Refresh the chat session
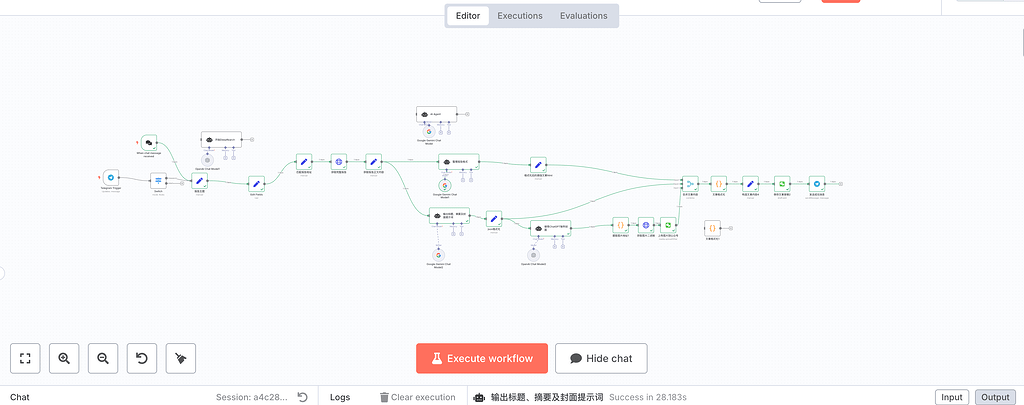 tap(302, 397)
